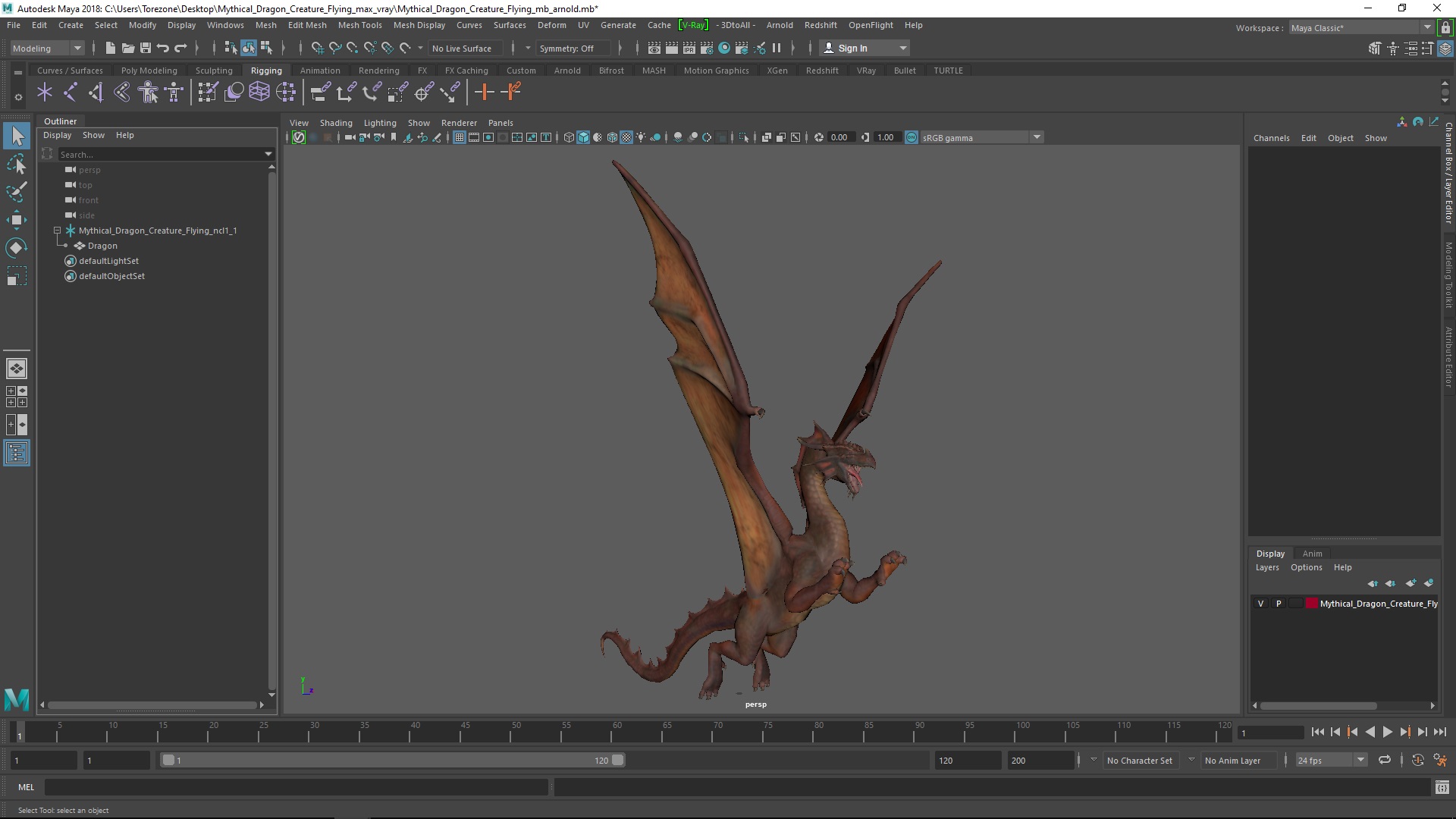The width and height of the screenshot is (1456, 819).
Task: Open the 24 fps frame rate dropdown
Action: (x=1331, y=760)
